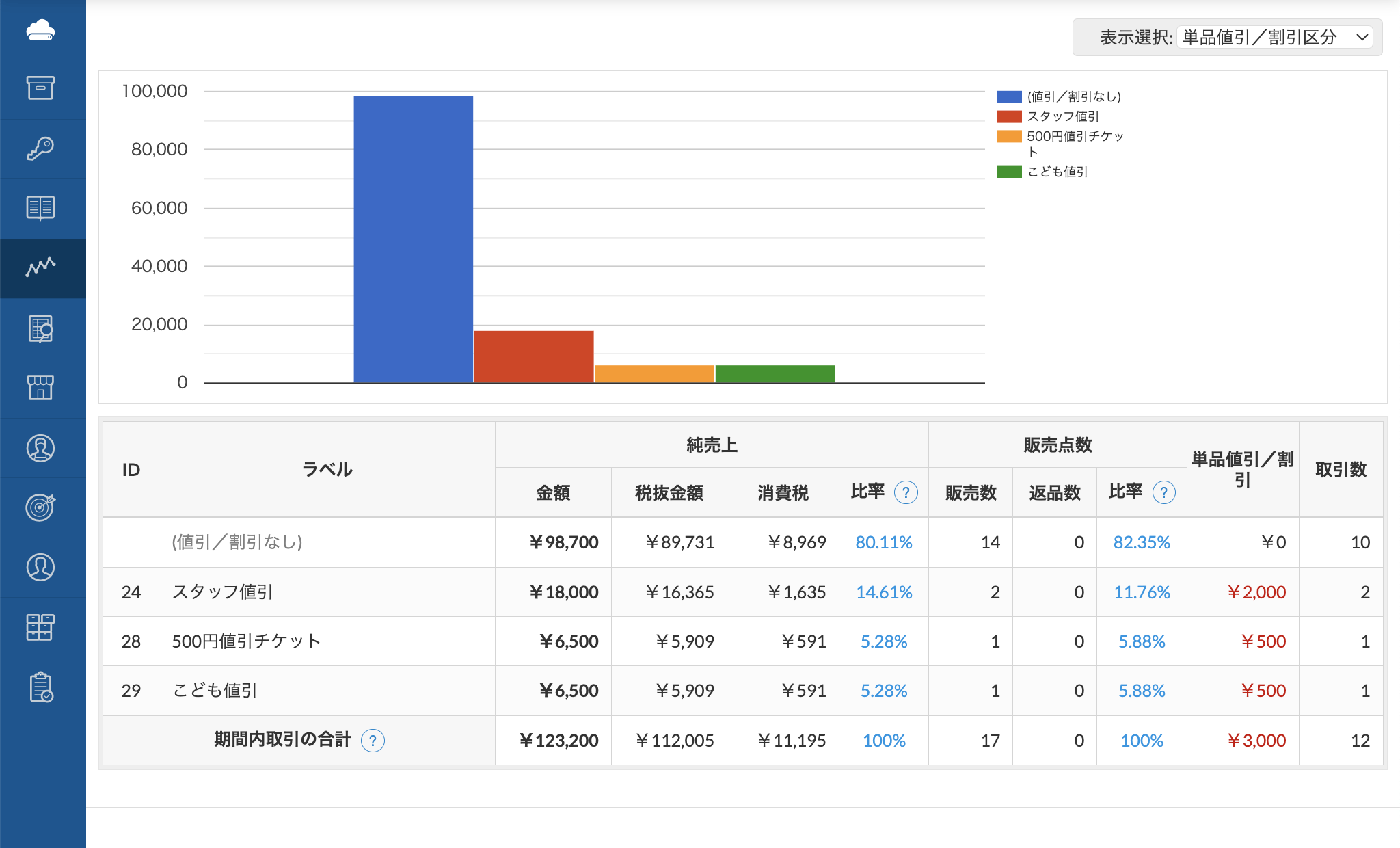Click help icon next to 期間内取引の合計
1400x848 pixels.
coord(373,741)
